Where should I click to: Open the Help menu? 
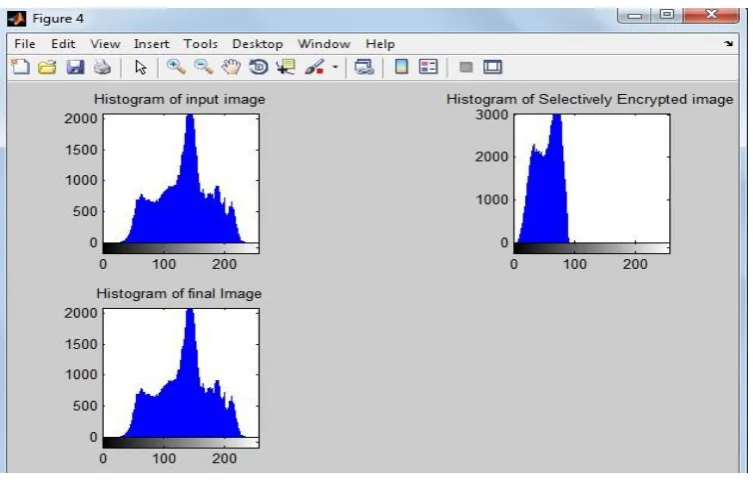pyautogui.click(x=380, y=44)
